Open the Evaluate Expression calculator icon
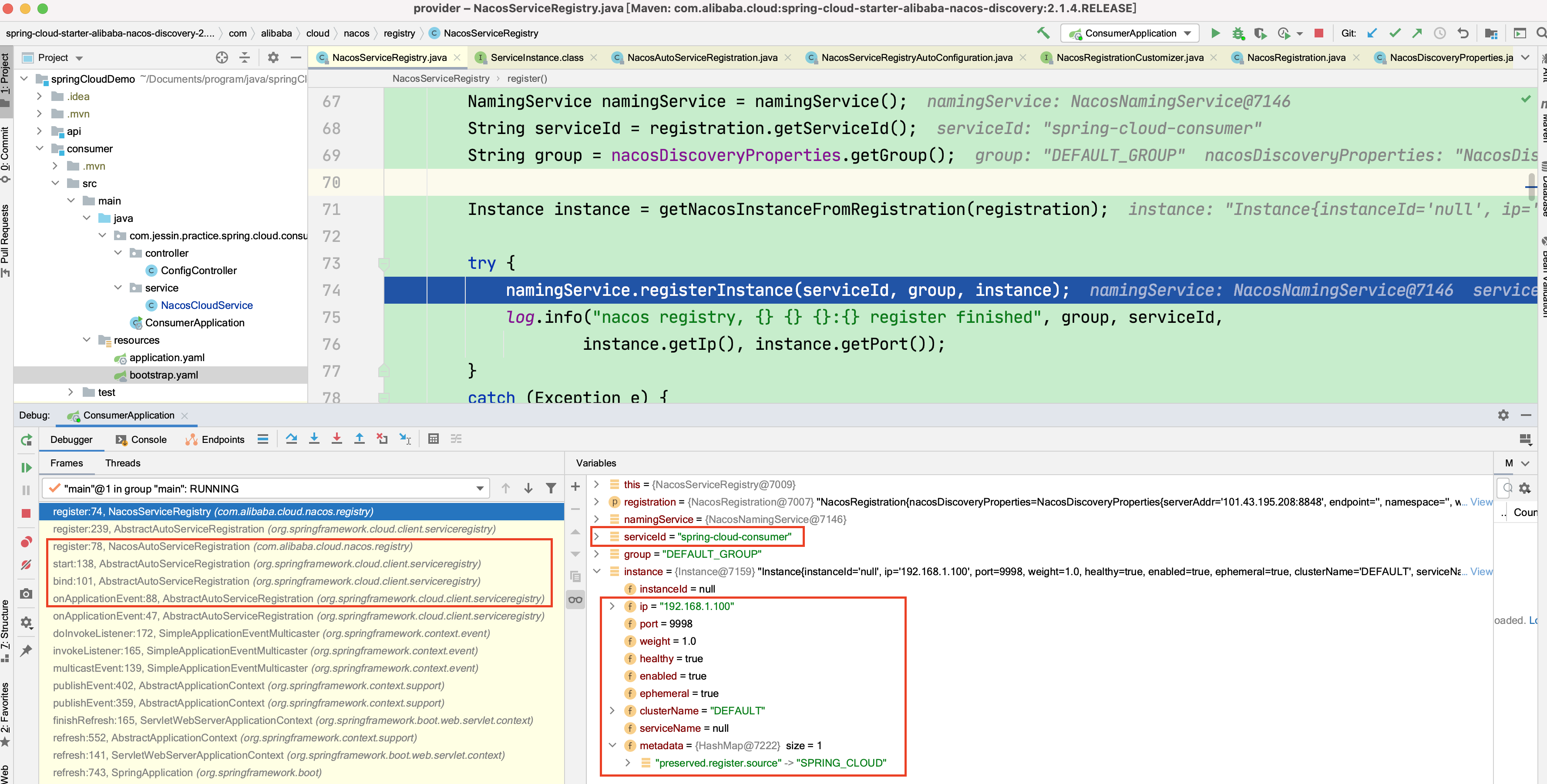The image size is (1547, 784). tap(433, 439)
